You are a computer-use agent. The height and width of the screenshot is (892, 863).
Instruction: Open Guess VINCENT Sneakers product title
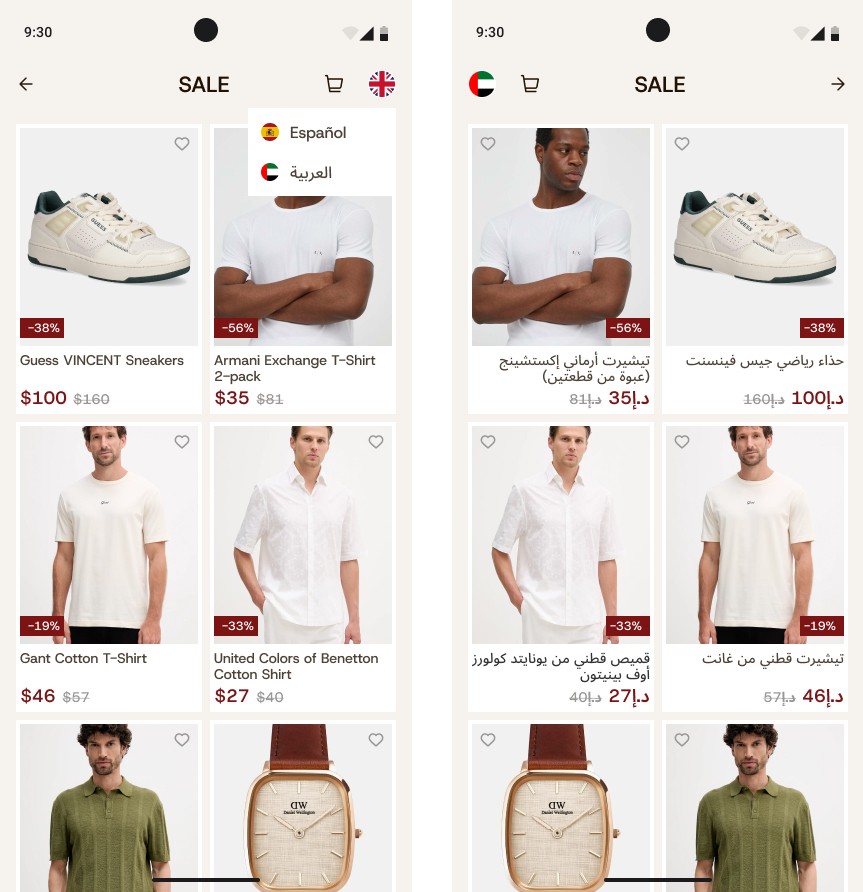click(x=102, y=361)
